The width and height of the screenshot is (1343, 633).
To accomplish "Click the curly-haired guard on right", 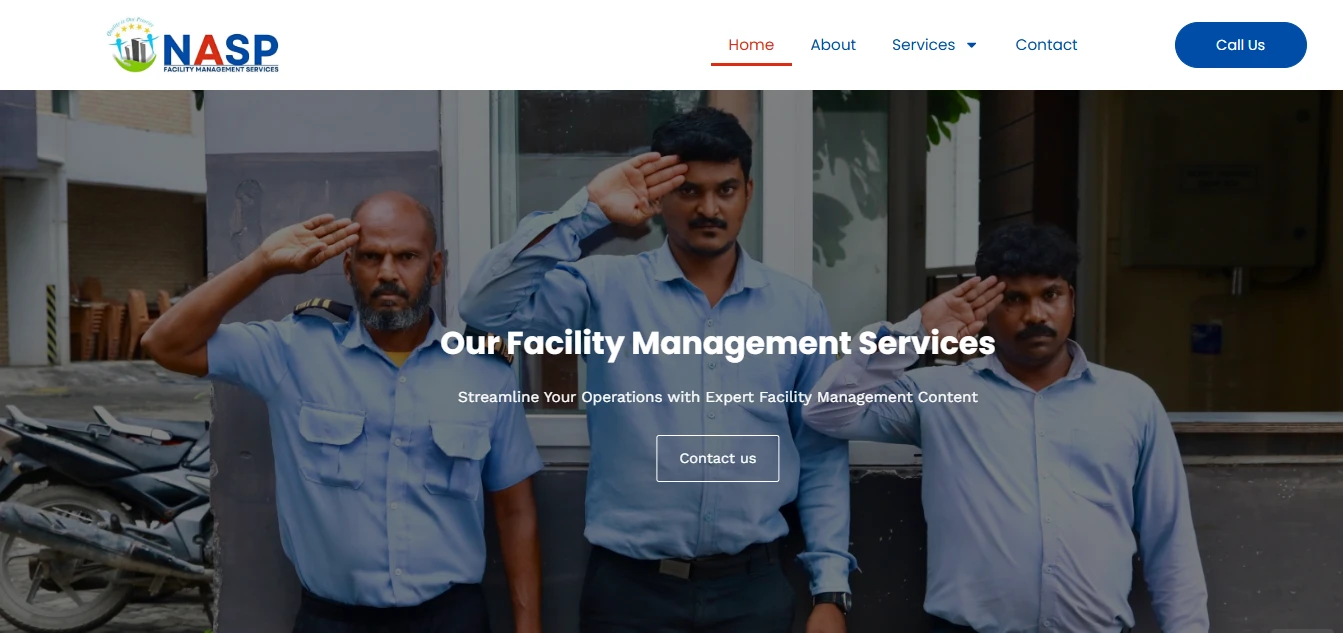I will coord(1030,430).
